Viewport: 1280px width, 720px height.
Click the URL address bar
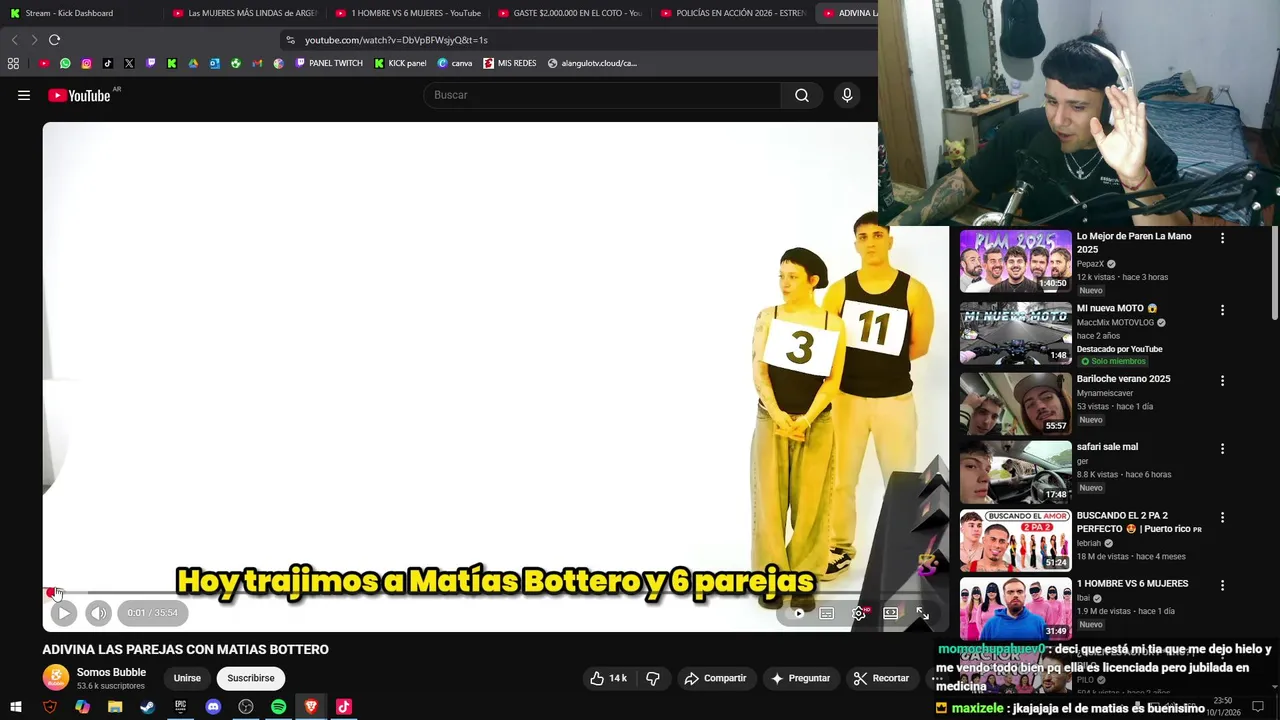click(580, 40)
